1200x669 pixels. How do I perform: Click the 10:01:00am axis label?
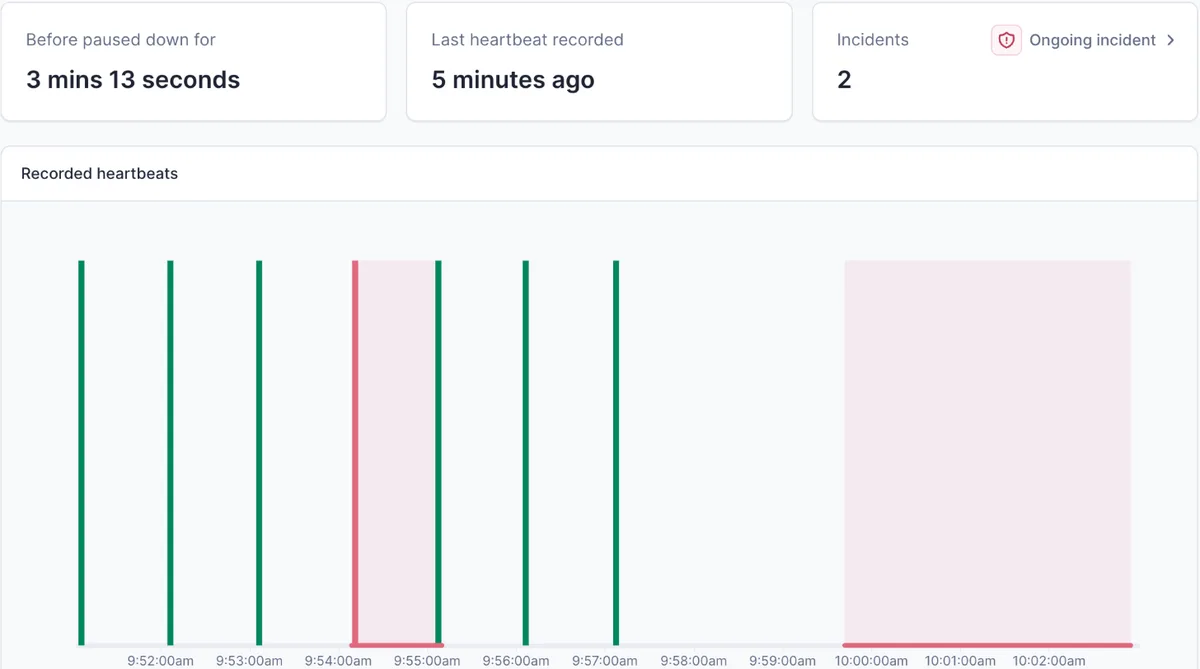pos(960,661)
